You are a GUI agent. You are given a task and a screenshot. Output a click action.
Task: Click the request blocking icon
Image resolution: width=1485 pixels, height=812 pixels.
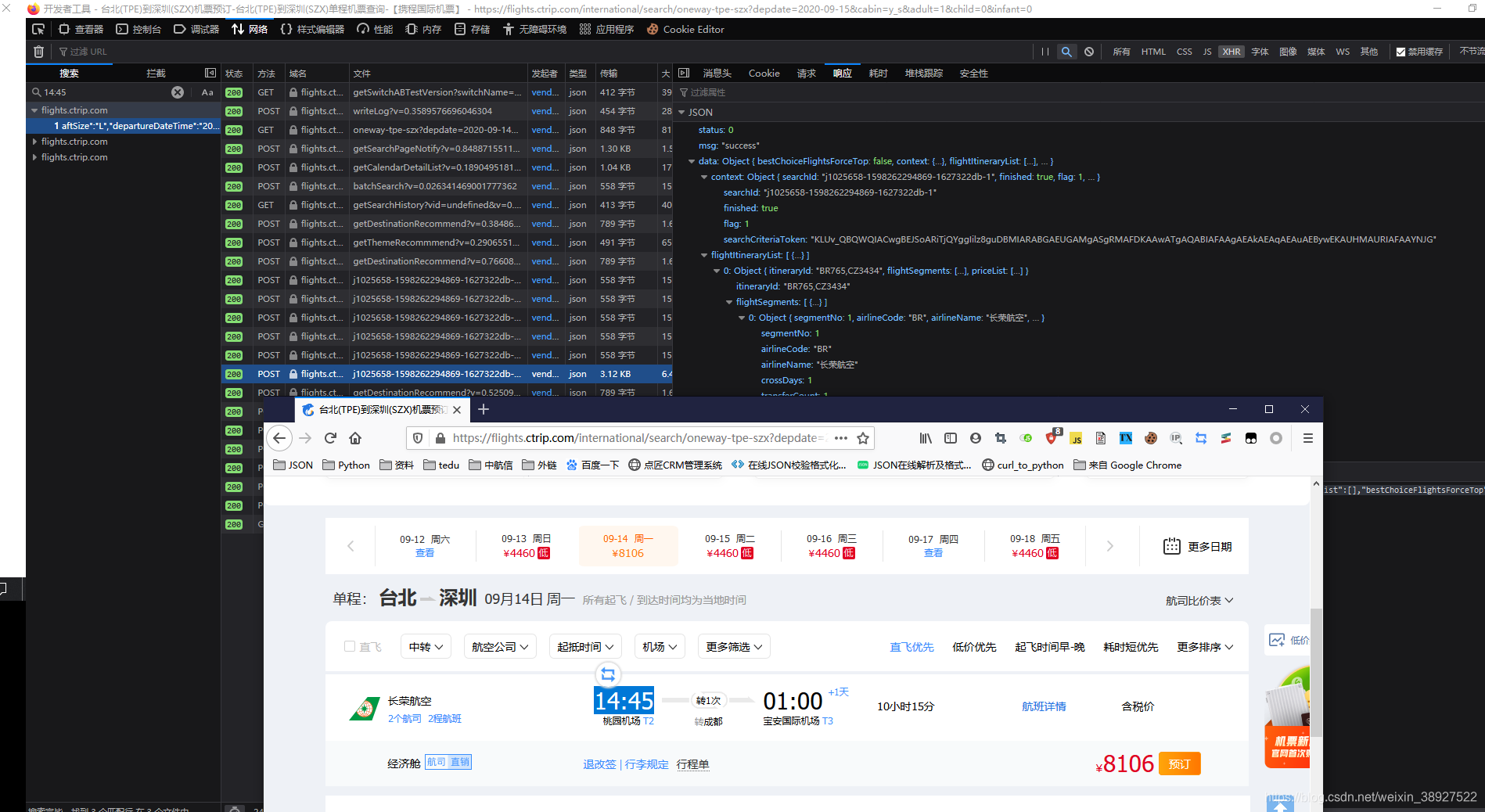(x=1089, y=52)
